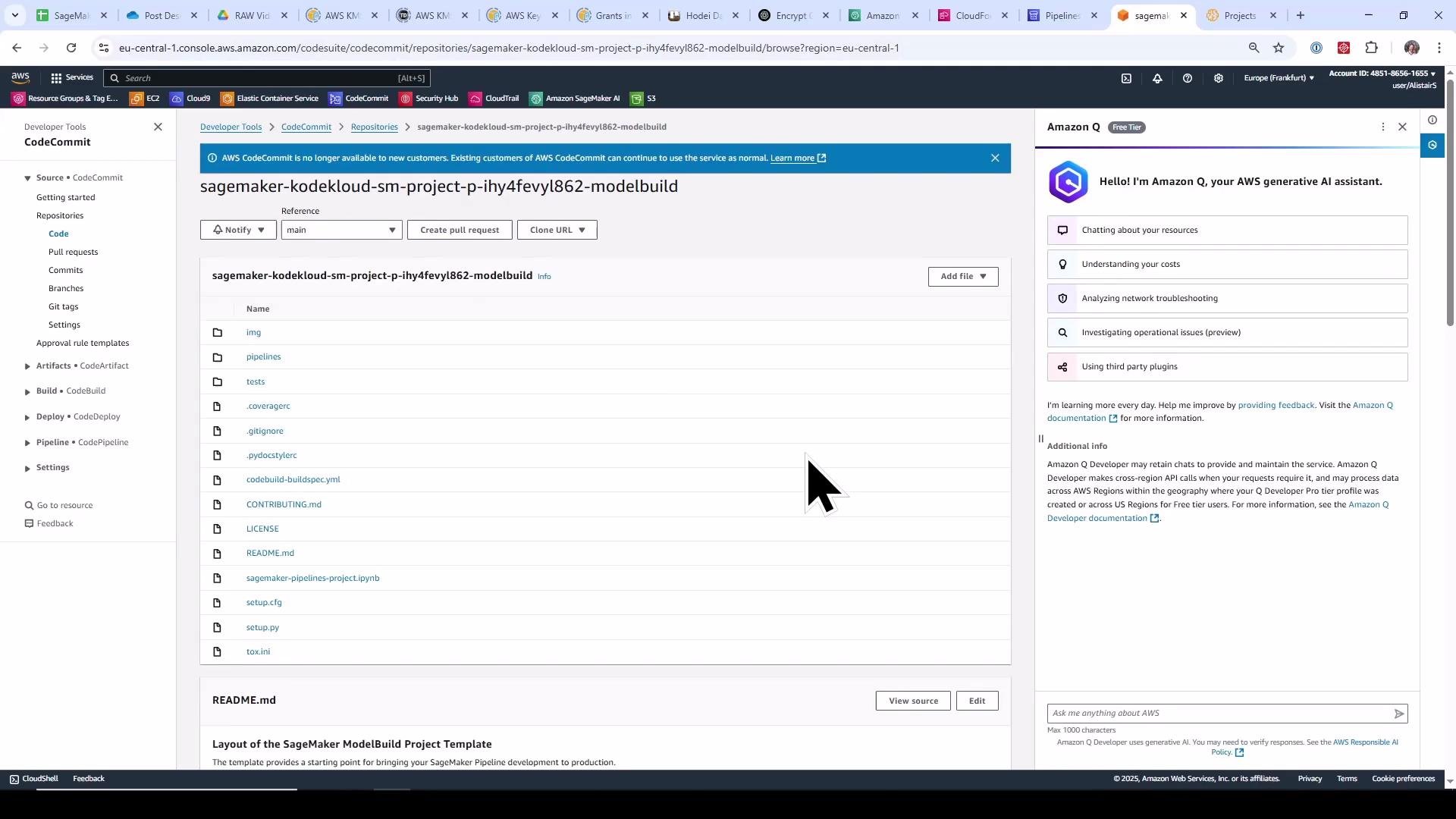Image resolution: width=1456 pixels, height=819 pixels.
Task: Click Repositories breadcrumb link
Action: [375, 127]
